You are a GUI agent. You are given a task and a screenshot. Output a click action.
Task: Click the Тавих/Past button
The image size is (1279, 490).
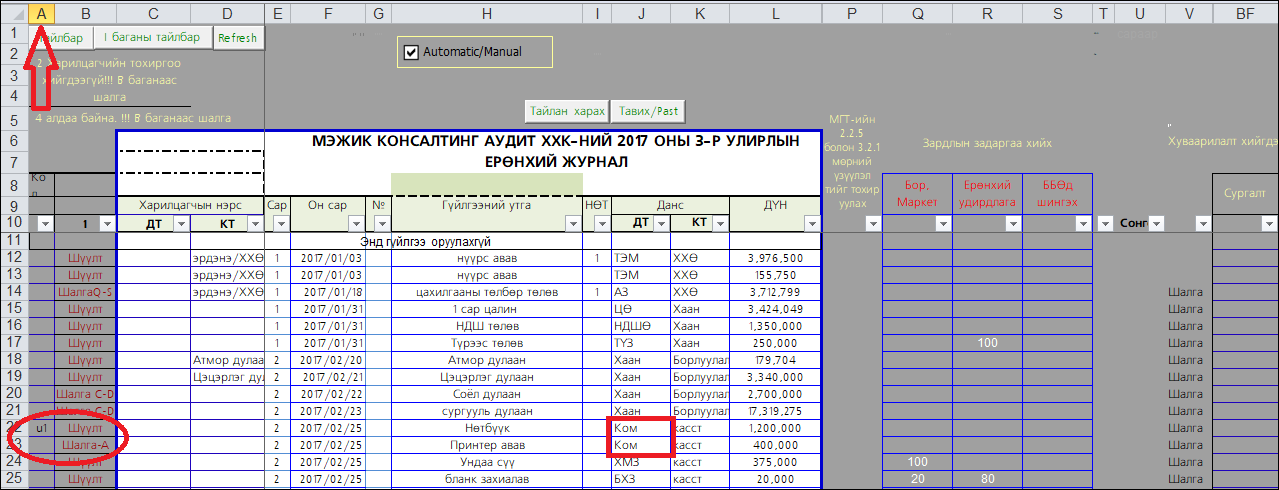click(649, 111)
